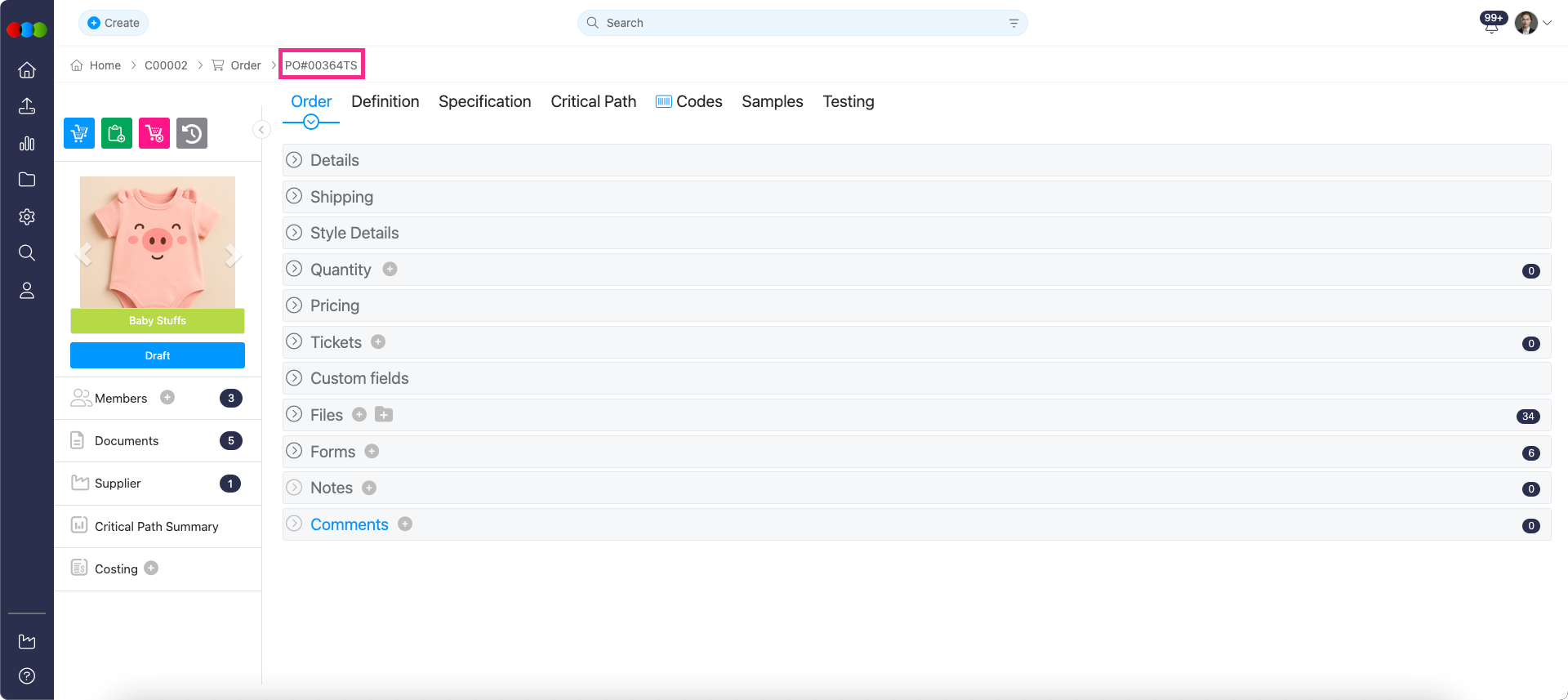Add a new folder in Files
The image size is (1568, 700).
384,415
